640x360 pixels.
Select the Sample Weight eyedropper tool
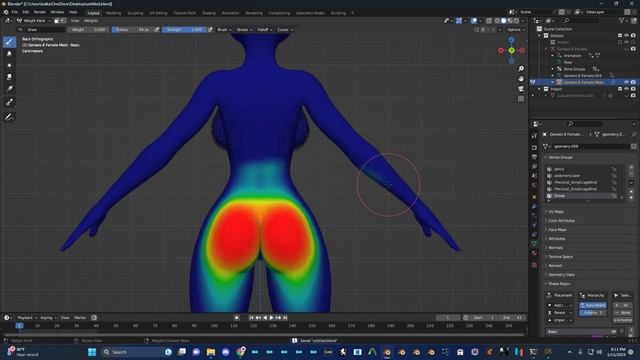[9, 102]
